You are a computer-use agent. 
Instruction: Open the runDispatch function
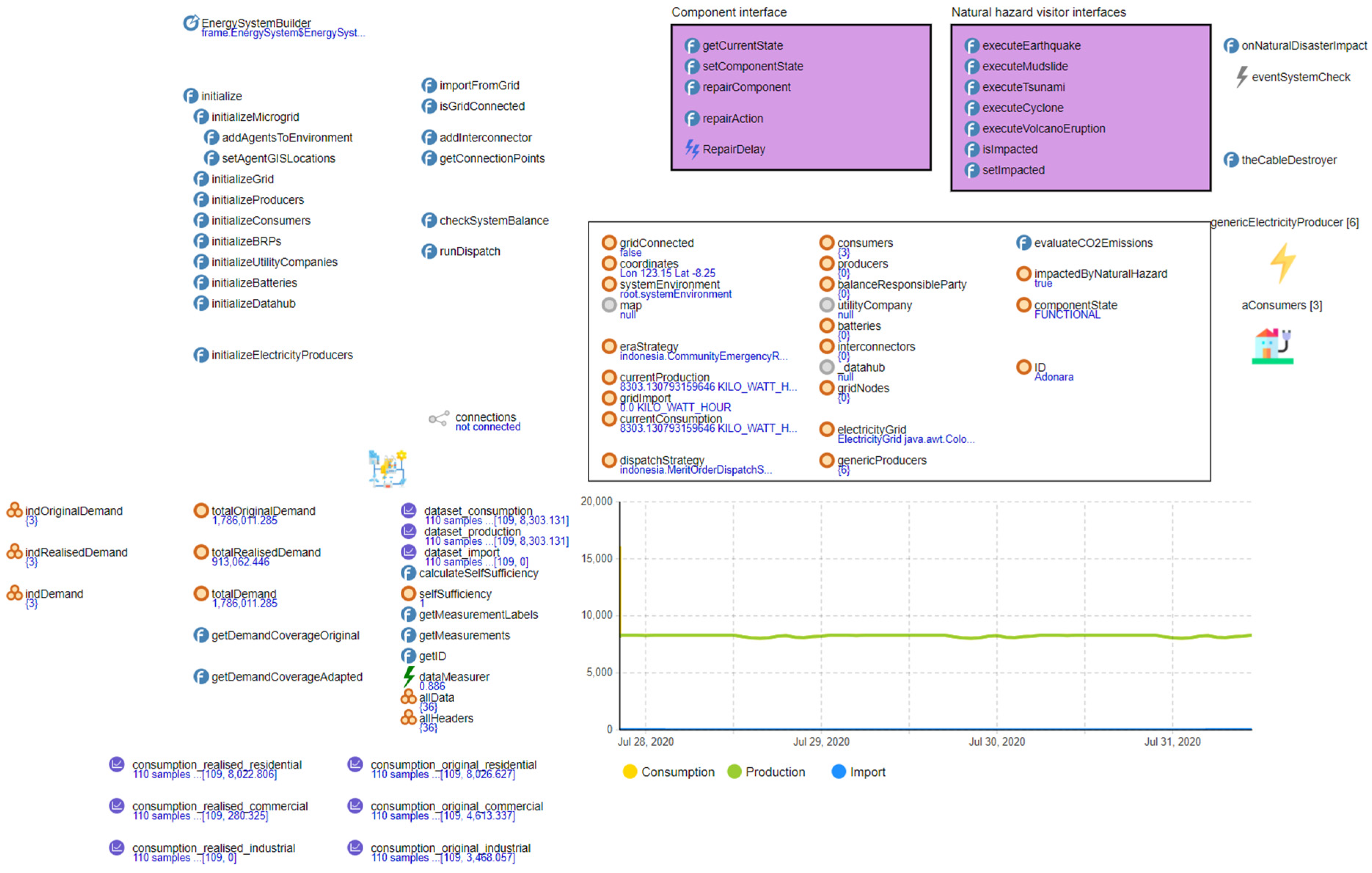pos(469,251)
